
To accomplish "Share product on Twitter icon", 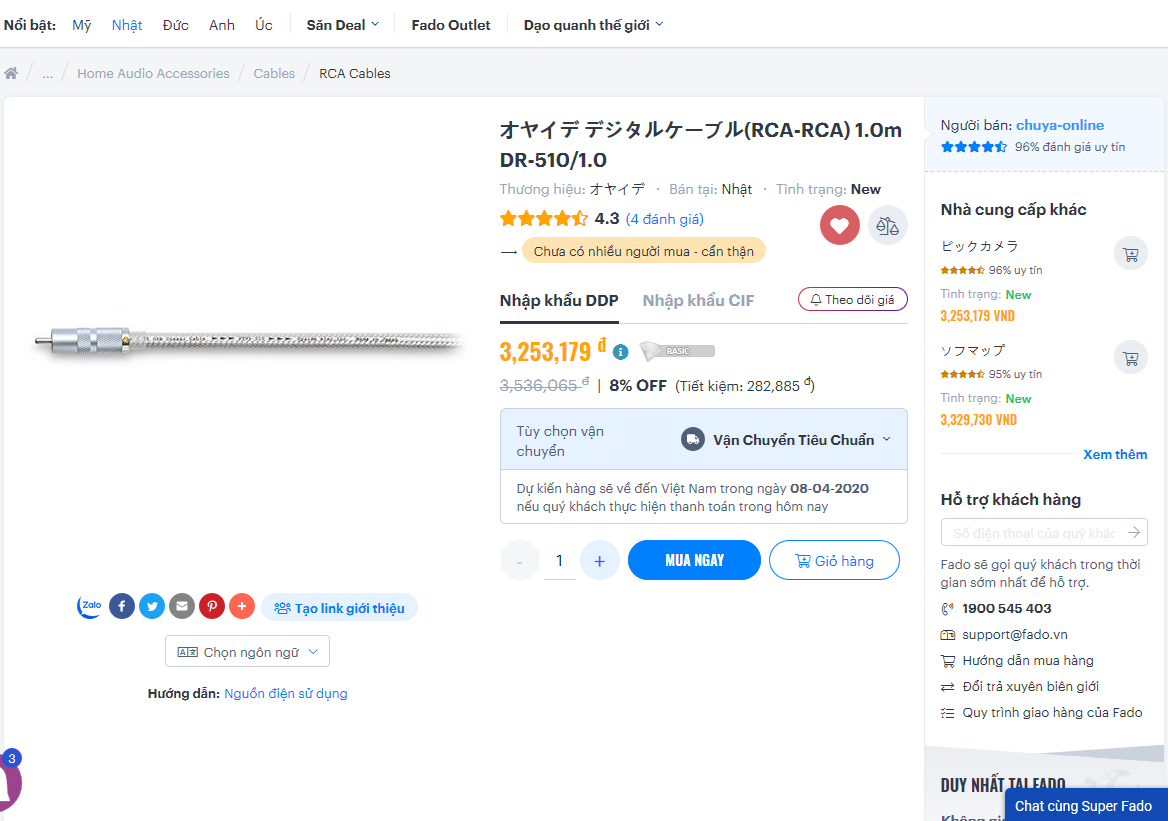I will (152, 606).
